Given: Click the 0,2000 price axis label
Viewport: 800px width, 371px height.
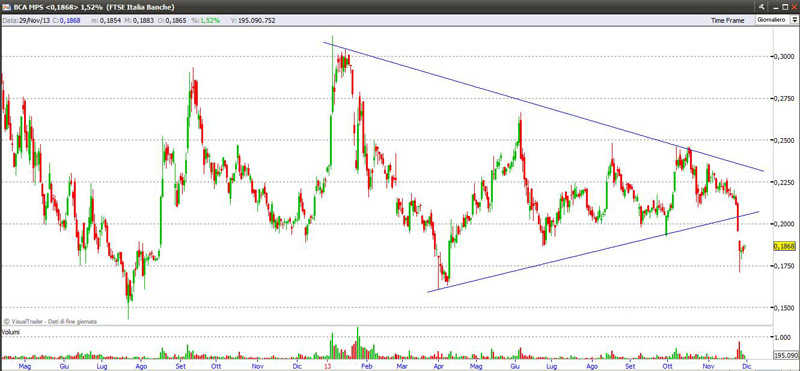Looking at the screenshot, I should click(785, 224).
